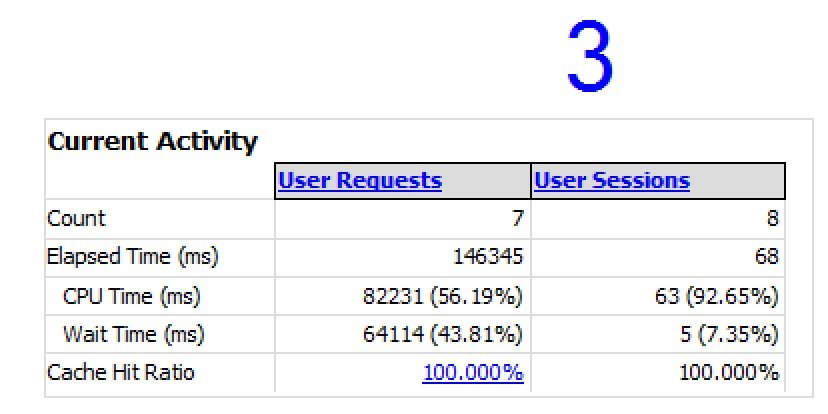Screen dimensions: 828x414
Task: Select User Sessions cache hit ratio 100.000%
Action: pyautogui.click(x=729, y=373)
